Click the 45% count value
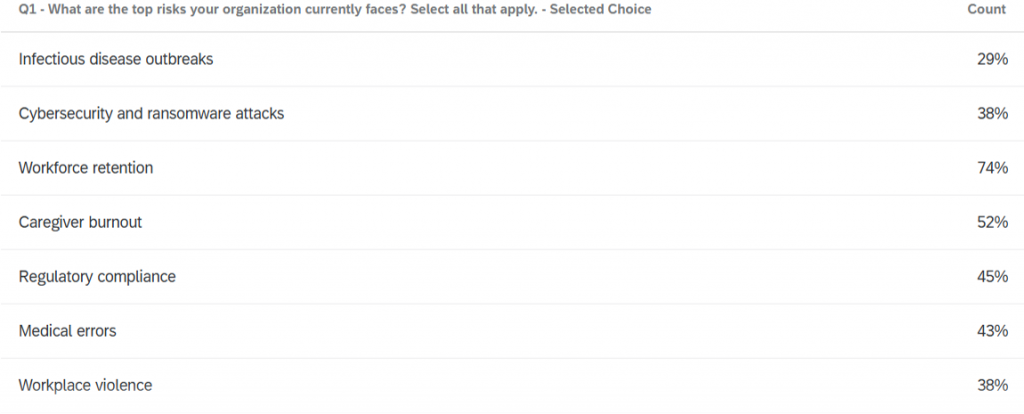1024x414 pixels. click(x=992, y=277)
